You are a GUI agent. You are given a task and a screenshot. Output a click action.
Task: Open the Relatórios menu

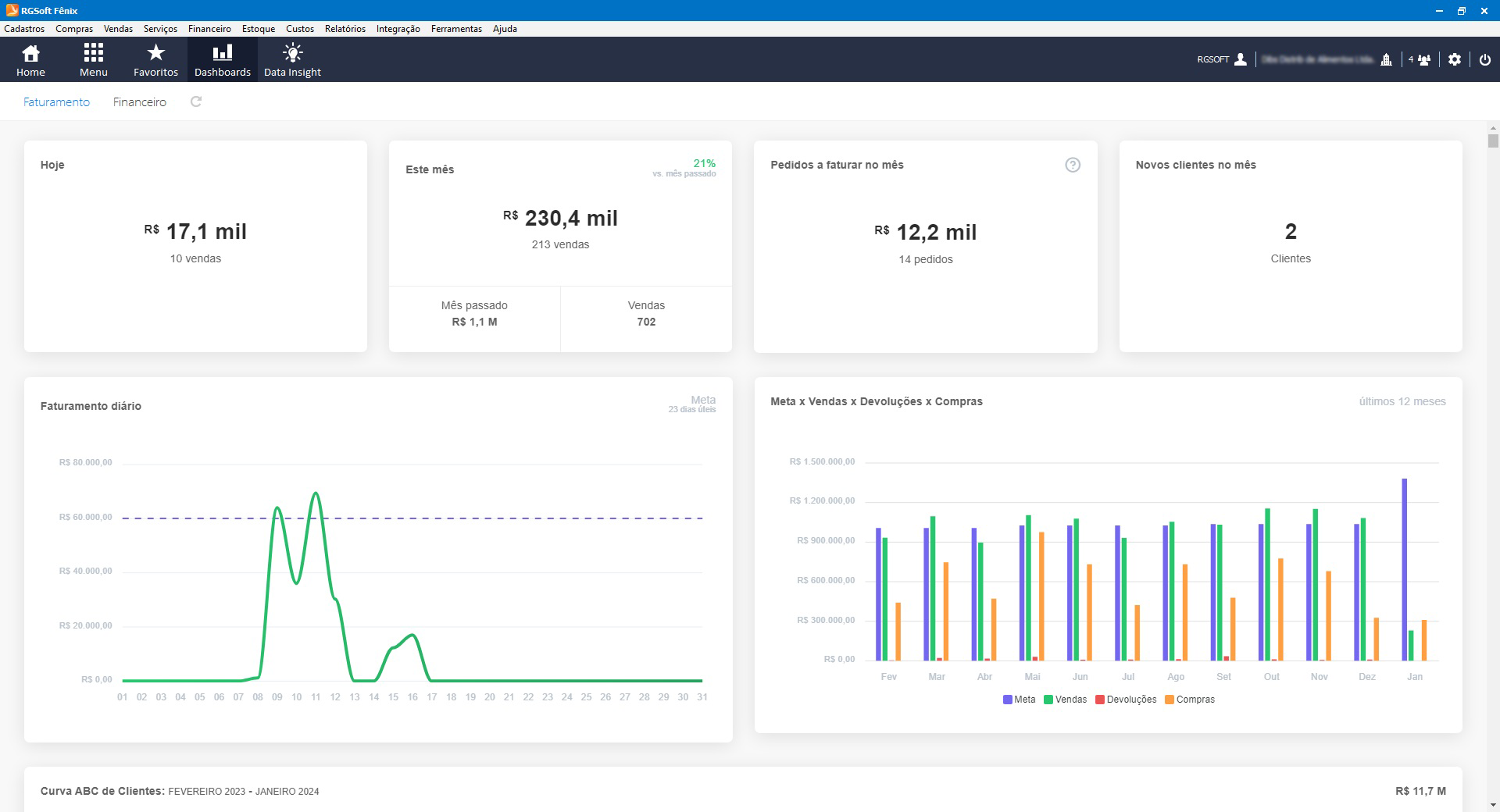345,29
